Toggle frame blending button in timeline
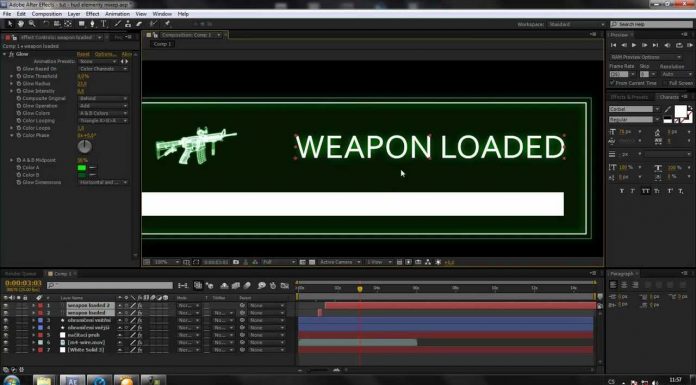This screenshot has width=696, height=385. (236, 286)
